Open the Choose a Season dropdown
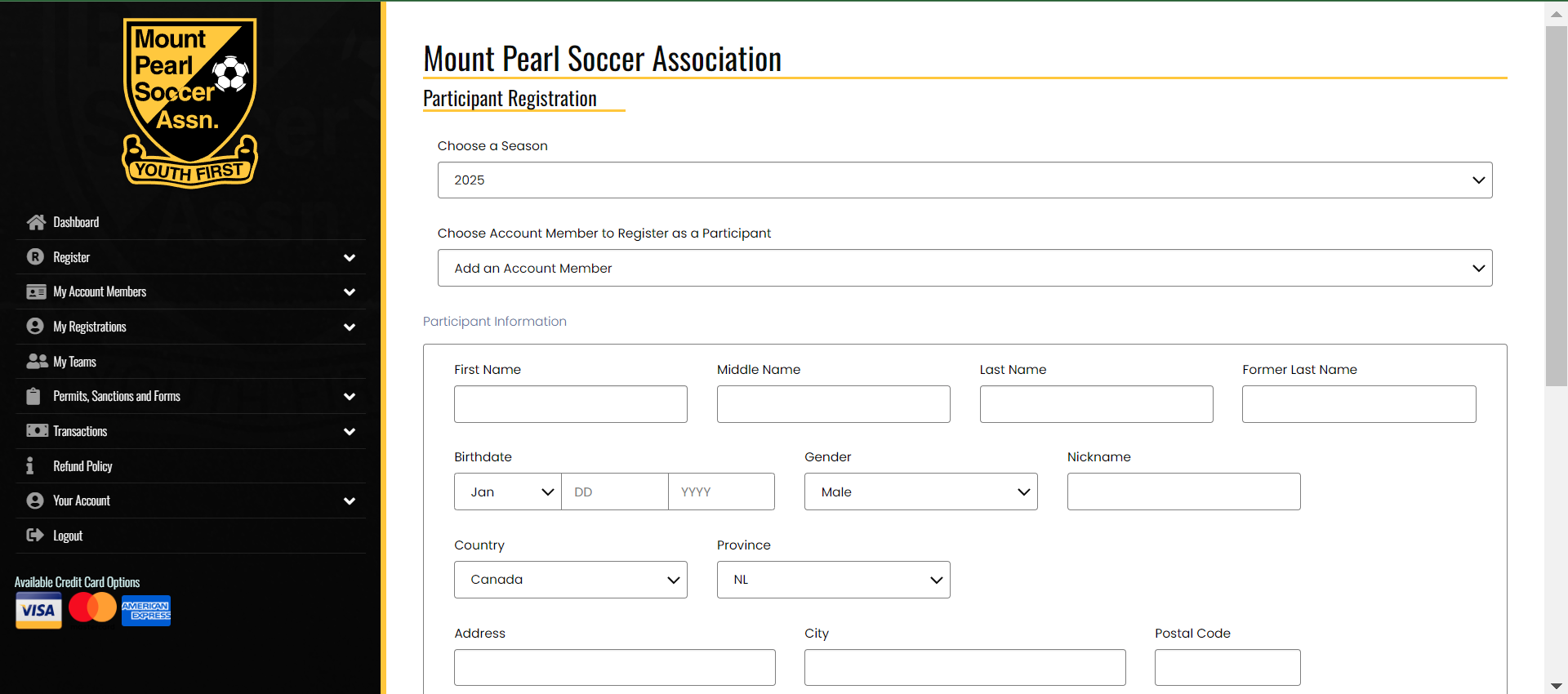Viewport: 1568px width, 694px height. (x=964, y=180)
